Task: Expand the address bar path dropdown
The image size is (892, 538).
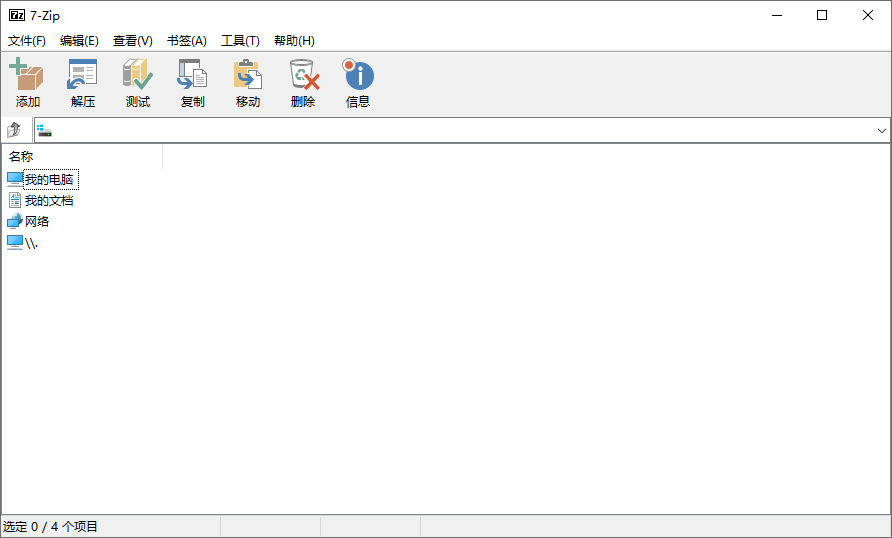Action: coord(881,131)
